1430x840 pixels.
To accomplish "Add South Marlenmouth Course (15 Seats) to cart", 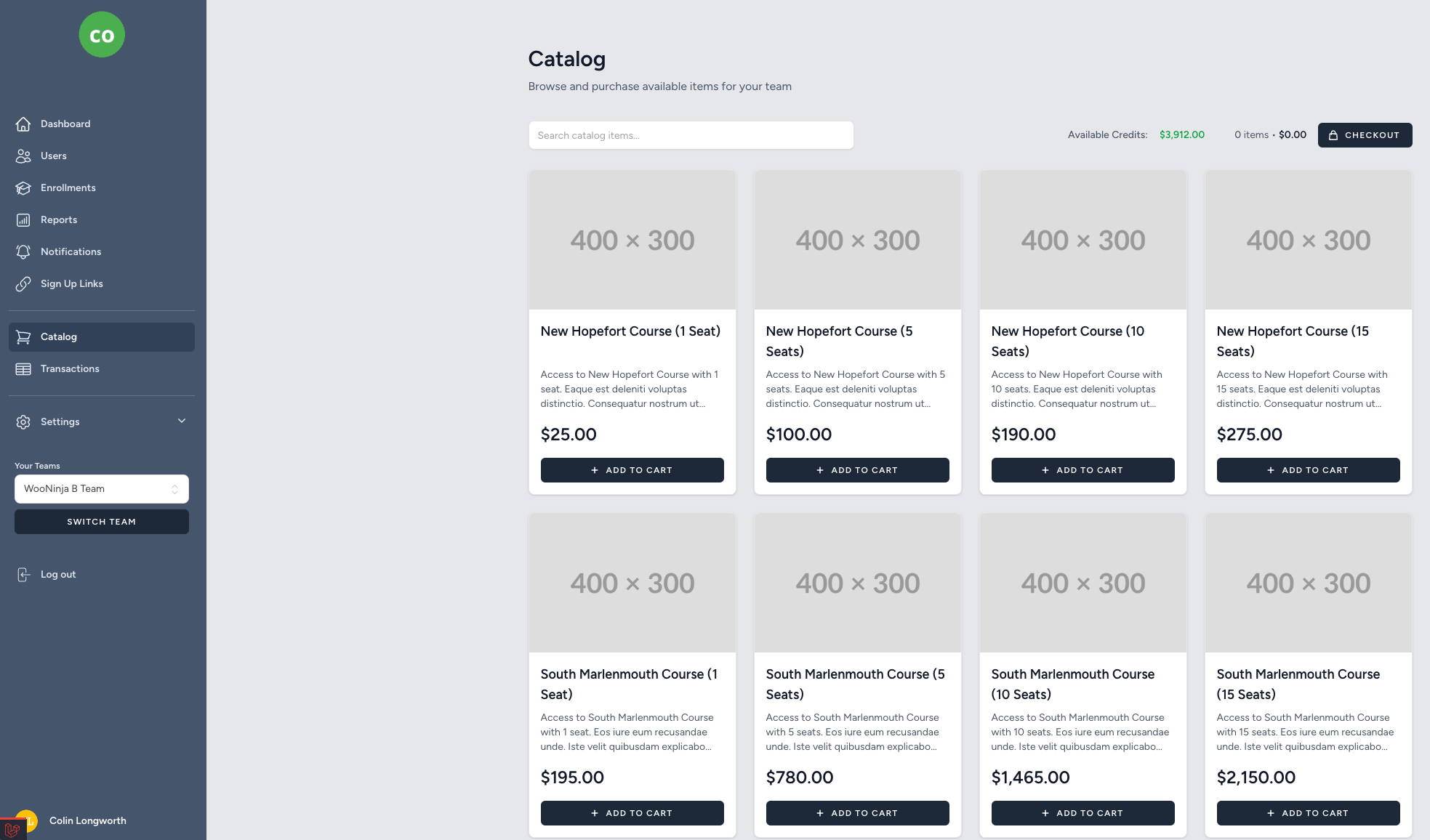I will pos(1308,813).
